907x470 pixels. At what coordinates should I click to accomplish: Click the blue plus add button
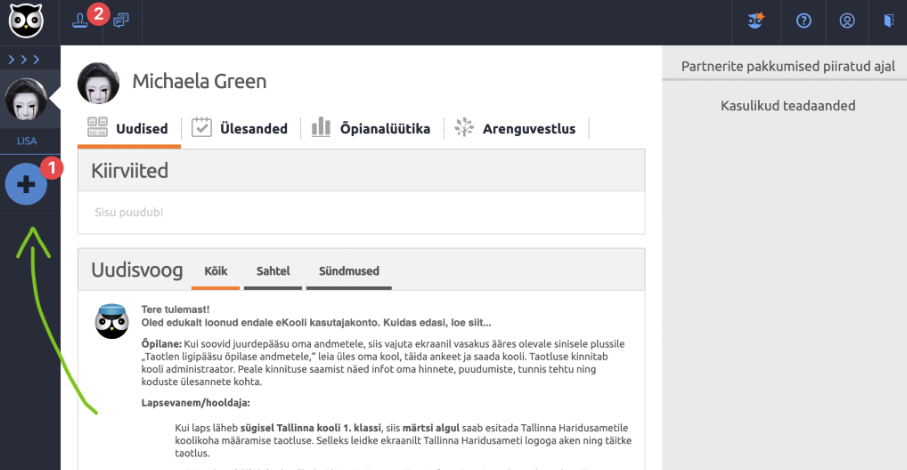point(26,185)
